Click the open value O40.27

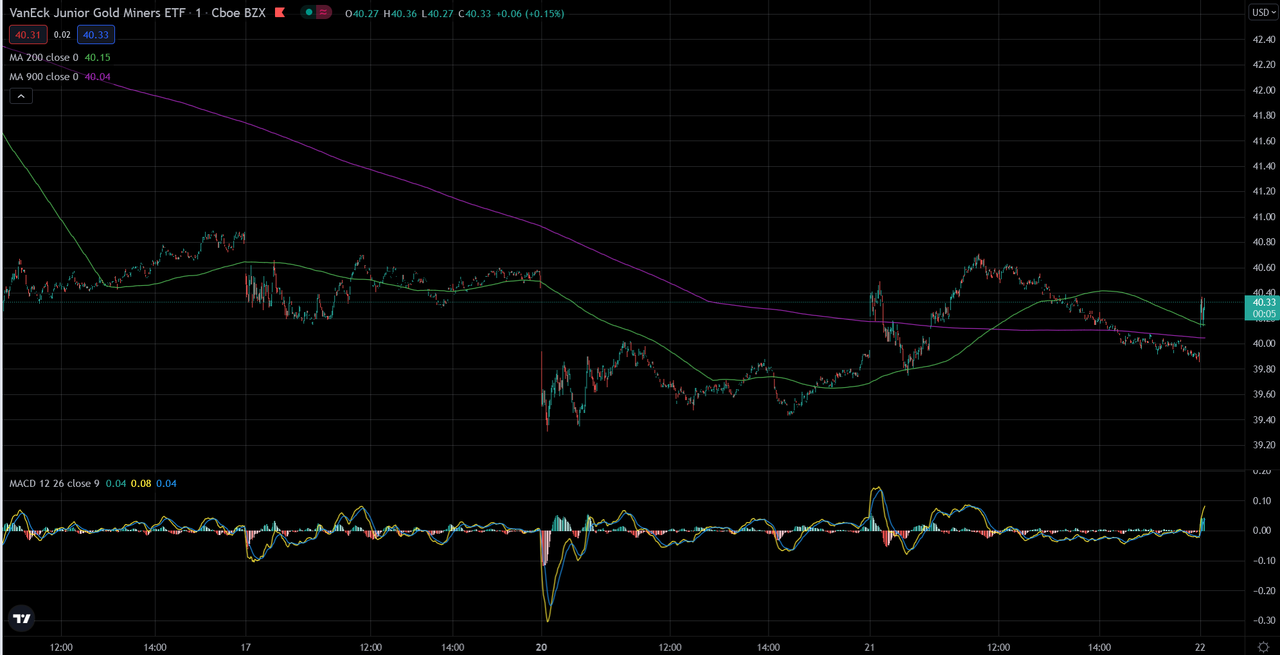(360, 14)
